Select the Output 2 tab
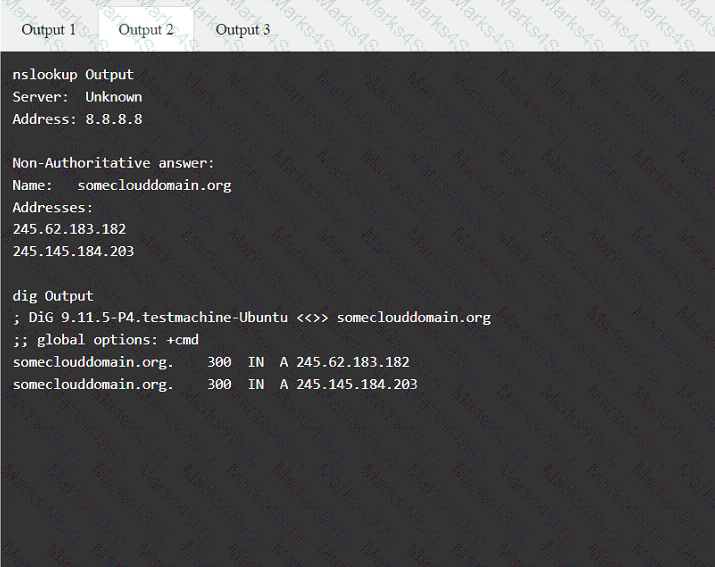This screenshot has height=567, width=715. [x=146, y=29]
